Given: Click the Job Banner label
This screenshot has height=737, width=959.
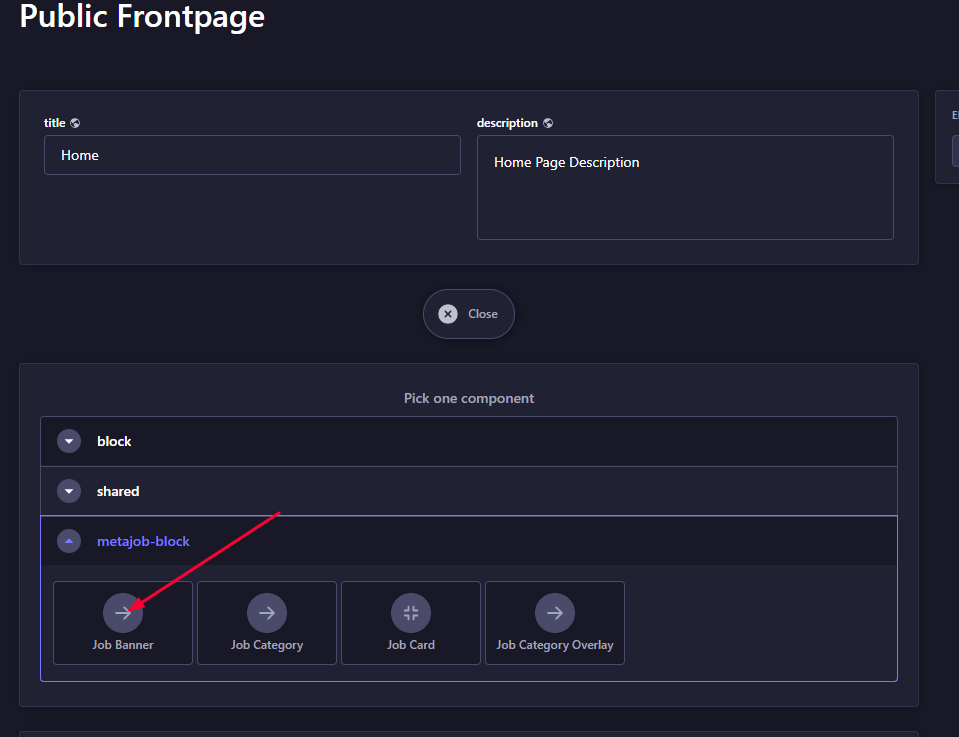Looking at the screenshot, I should point(123,645).
